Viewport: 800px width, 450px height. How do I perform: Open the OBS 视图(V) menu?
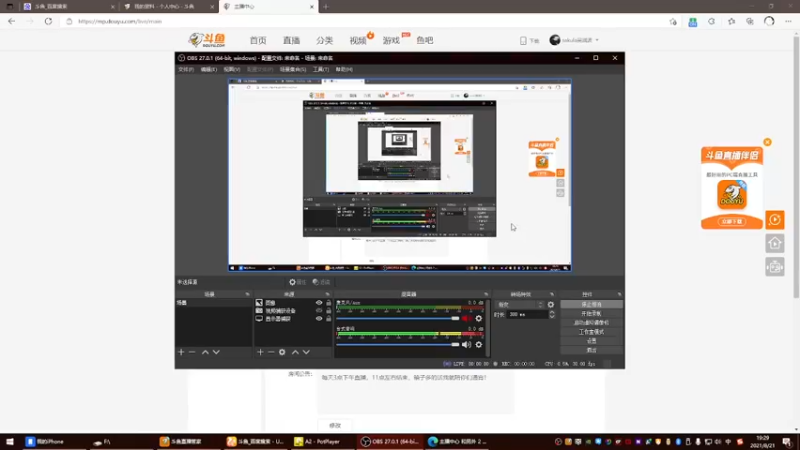232,69
